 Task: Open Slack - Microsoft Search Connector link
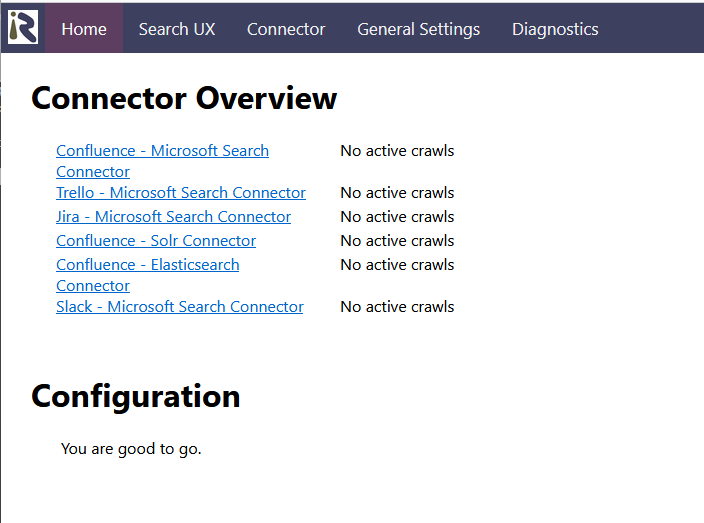pos(180,307)
